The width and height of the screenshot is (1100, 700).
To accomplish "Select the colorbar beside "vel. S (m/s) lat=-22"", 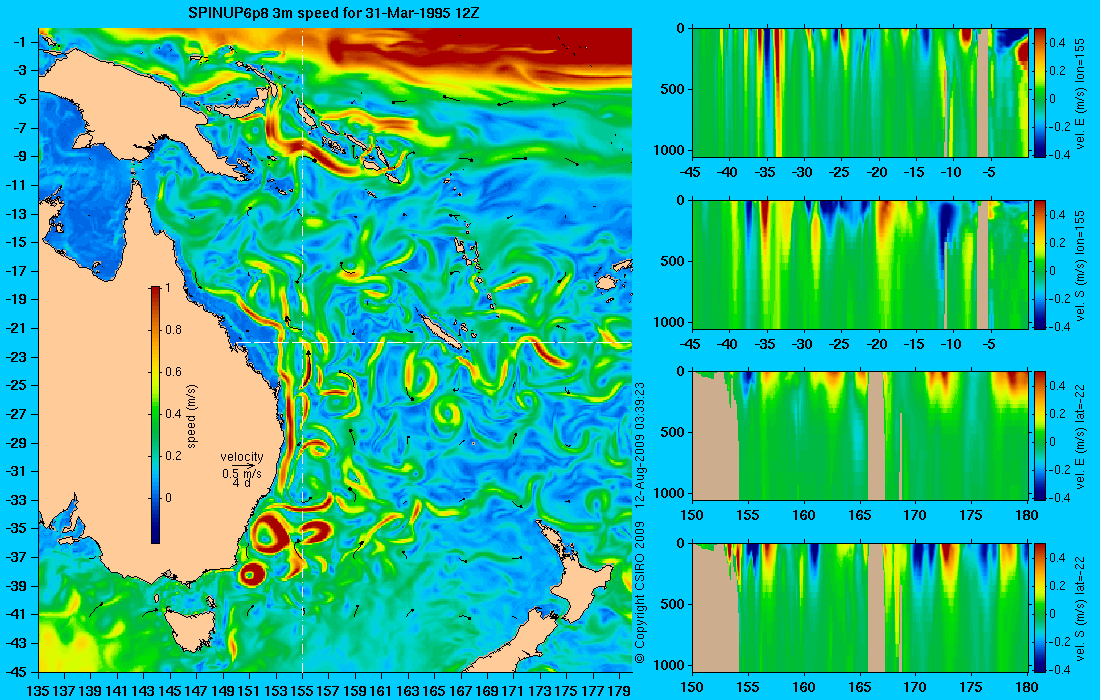I will pyautogui.click(x=1040, y=607).
